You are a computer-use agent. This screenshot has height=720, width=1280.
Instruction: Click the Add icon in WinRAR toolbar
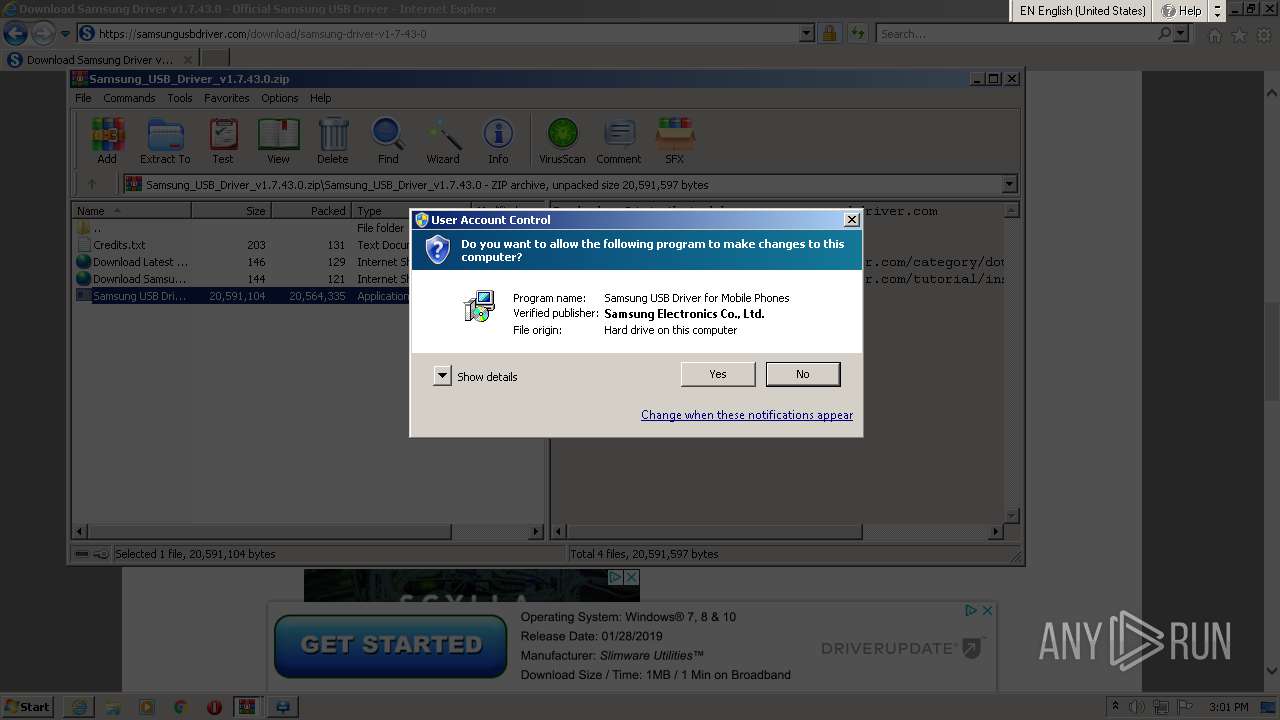[x=107, y=140]
